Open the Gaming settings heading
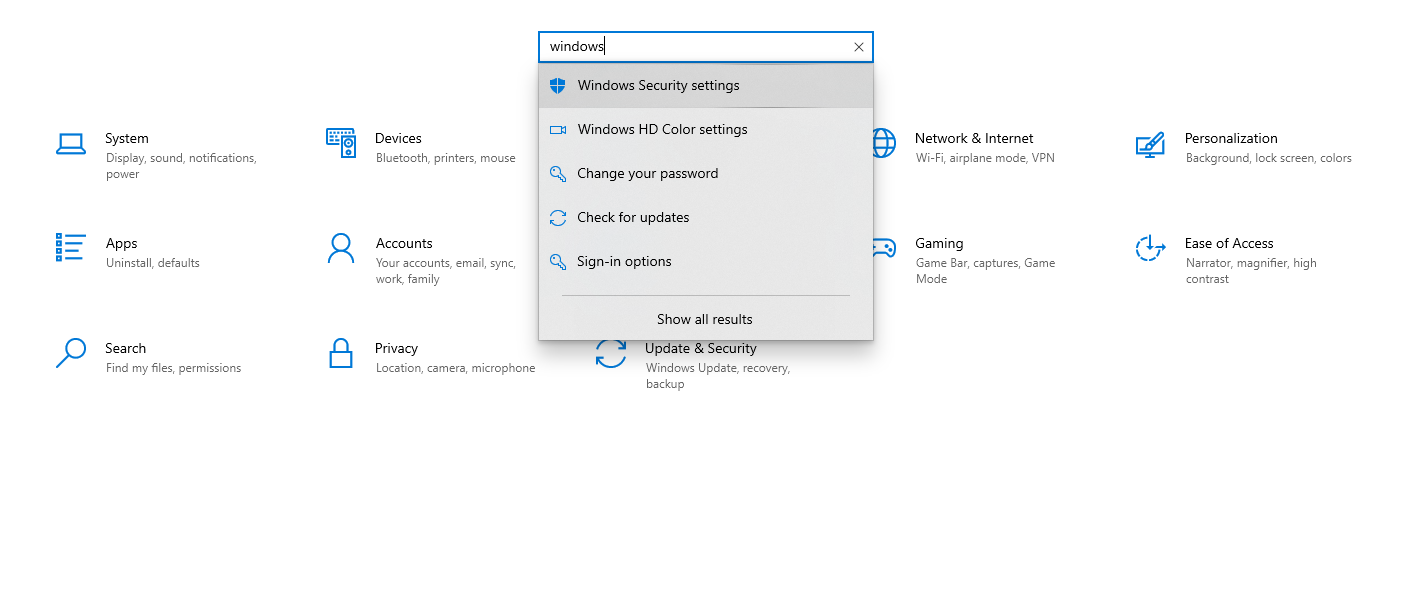 (939, 244)
